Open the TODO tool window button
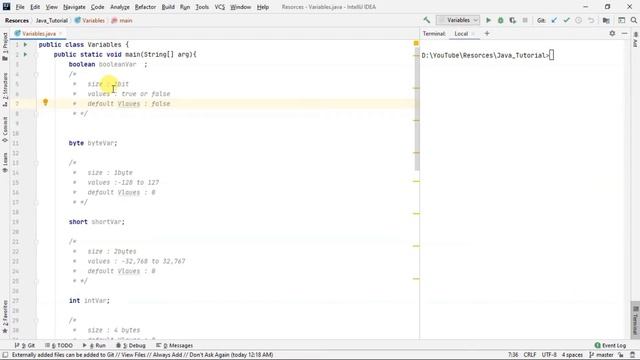This screenshot has height=360, width=640. 59,345
